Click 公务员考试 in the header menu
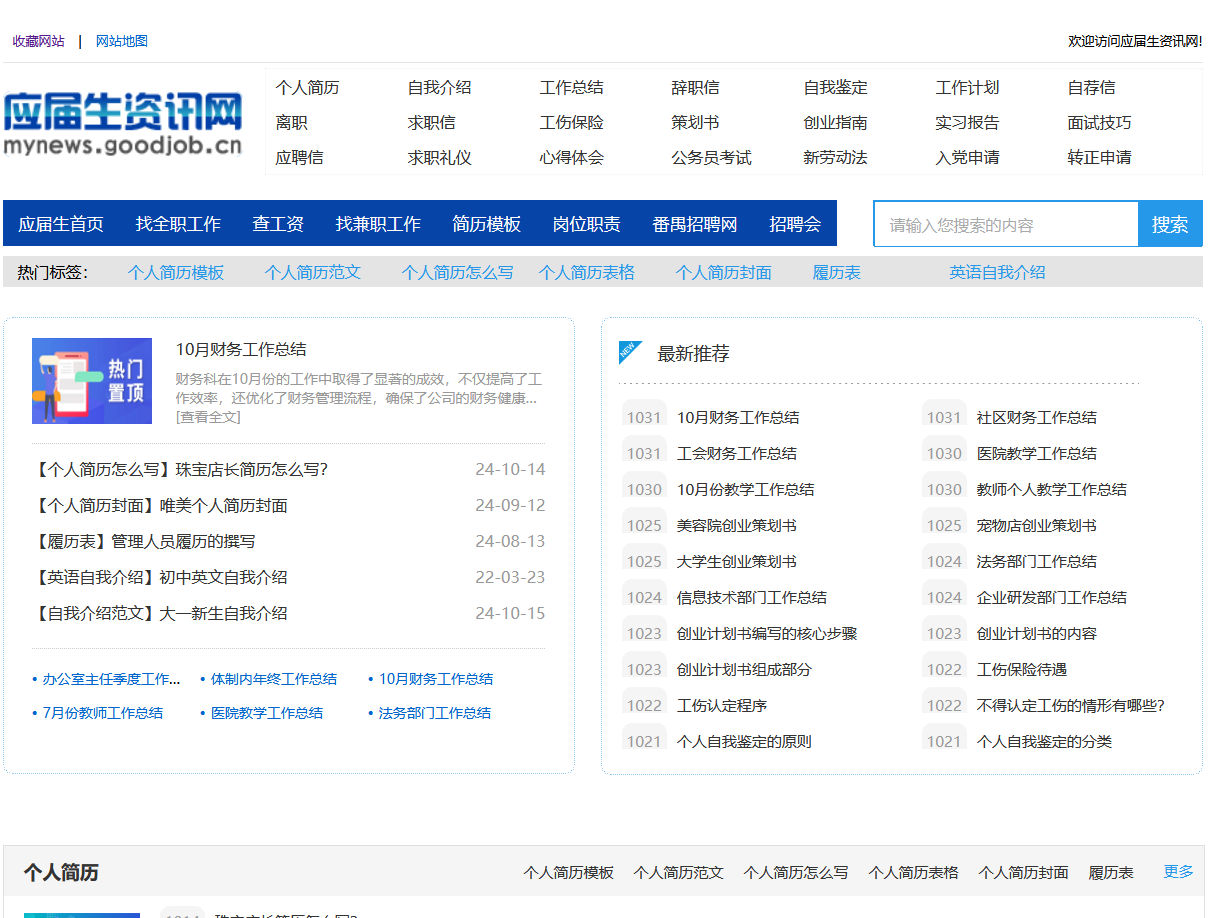 711,157
